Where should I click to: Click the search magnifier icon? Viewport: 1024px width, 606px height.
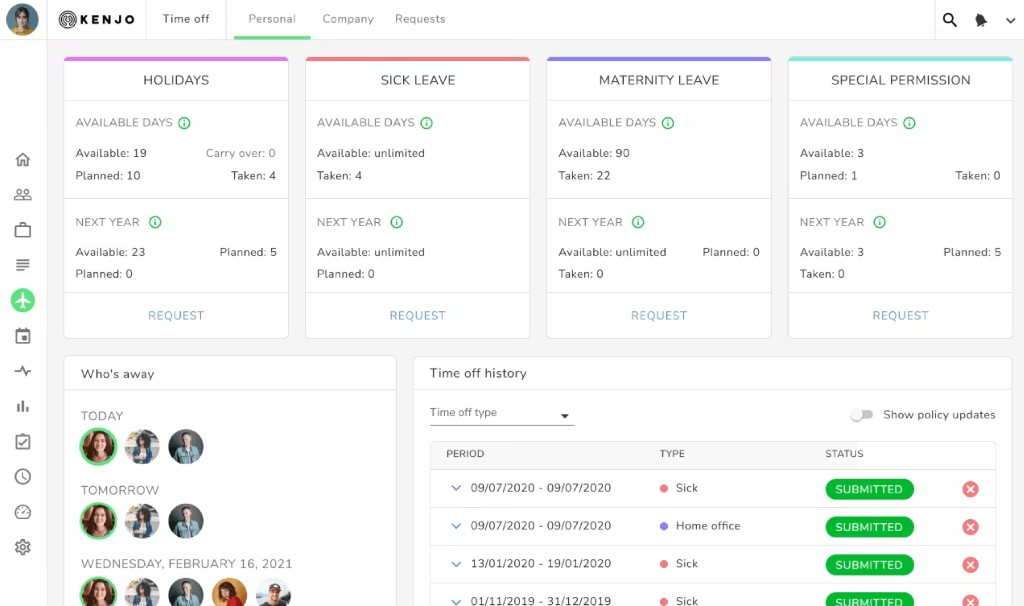[x=950, y=20]
